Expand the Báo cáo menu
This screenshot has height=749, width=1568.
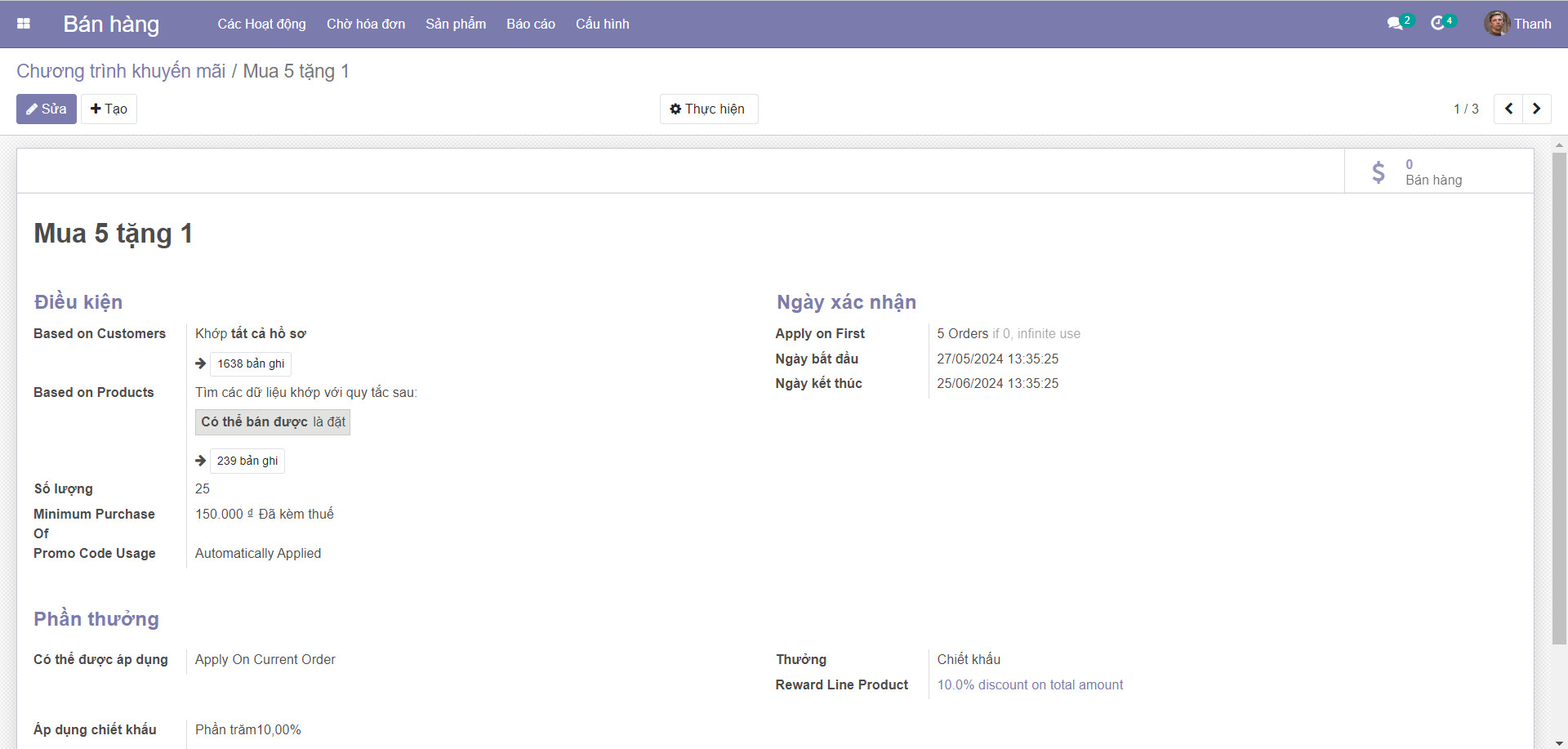point(530,24)
